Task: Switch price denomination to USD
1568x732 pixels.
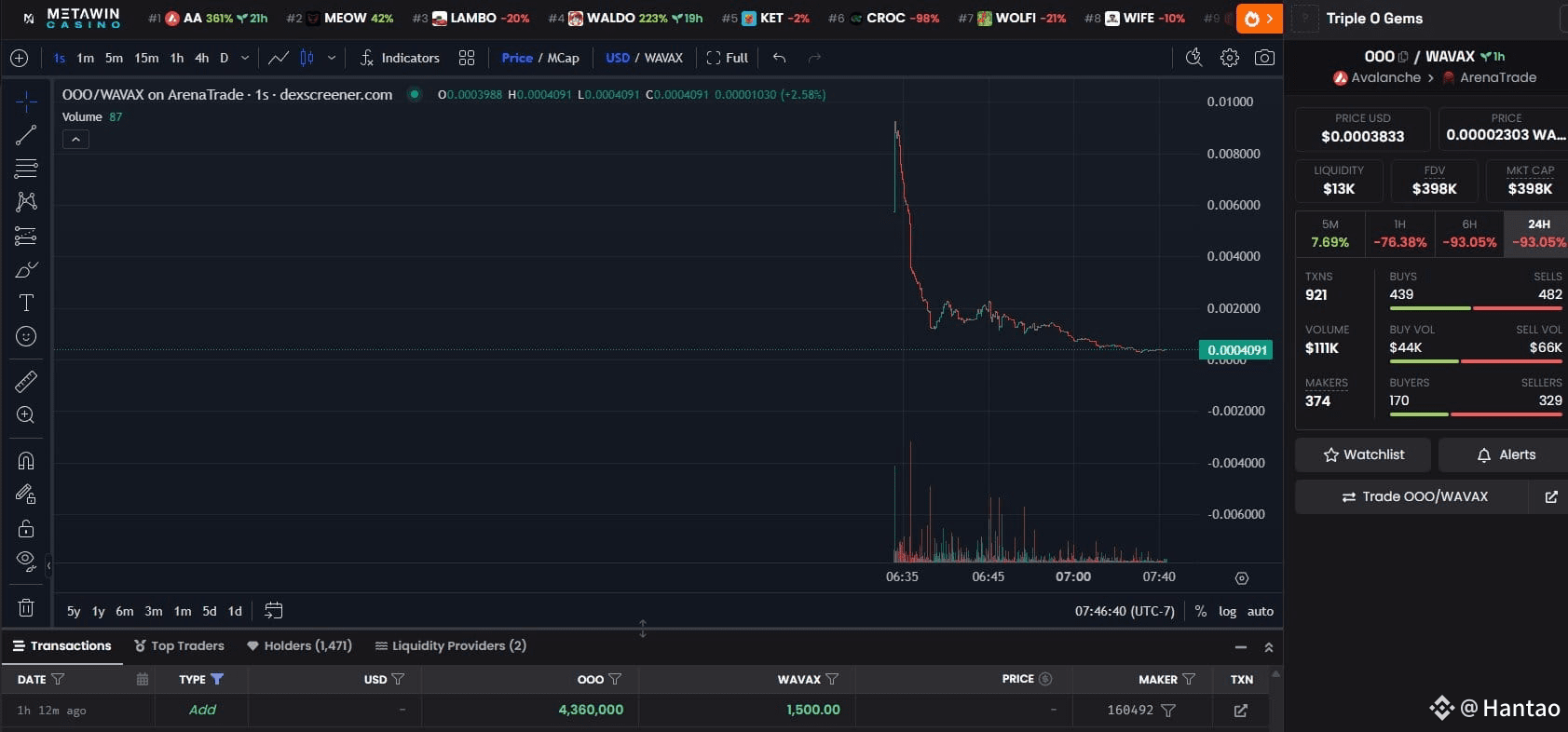Action: [618, 58]
